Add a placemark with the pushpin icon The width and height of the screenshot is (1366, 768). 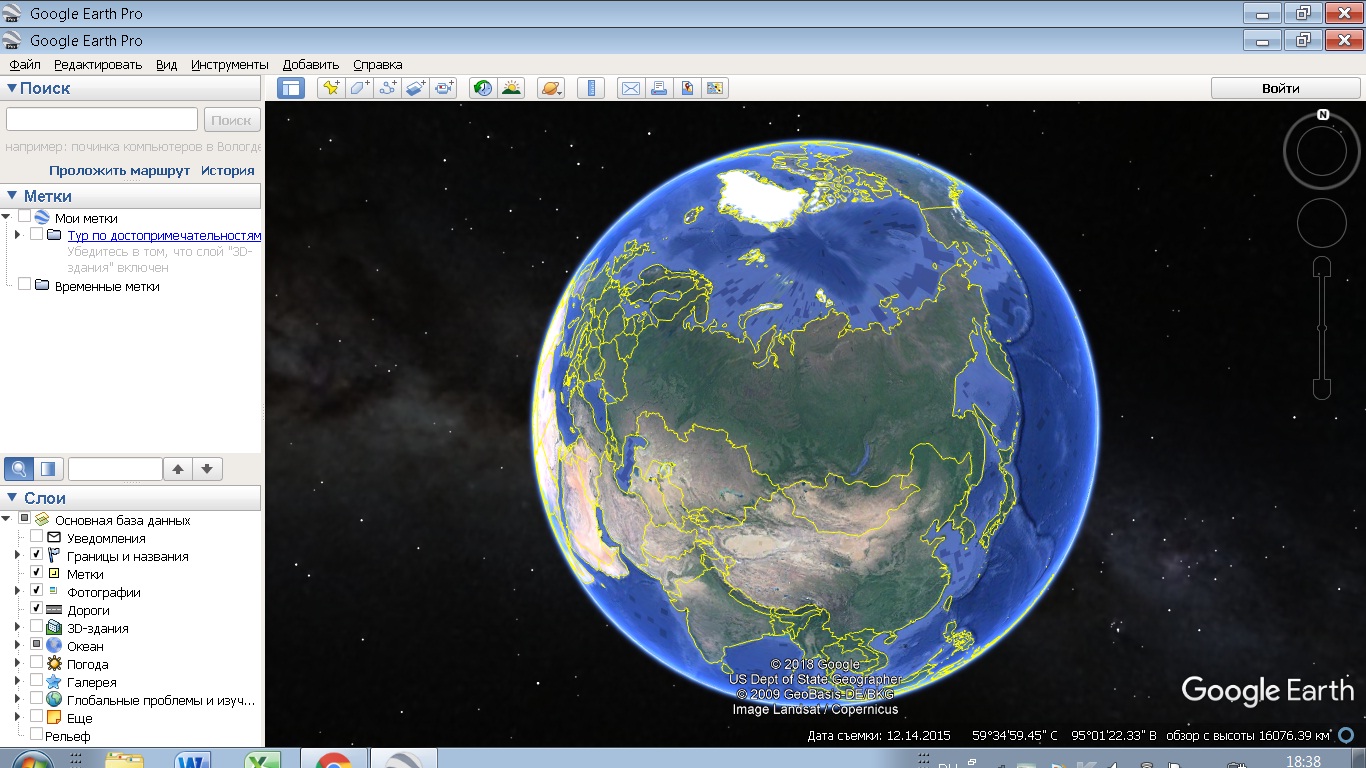pos(331,88)
